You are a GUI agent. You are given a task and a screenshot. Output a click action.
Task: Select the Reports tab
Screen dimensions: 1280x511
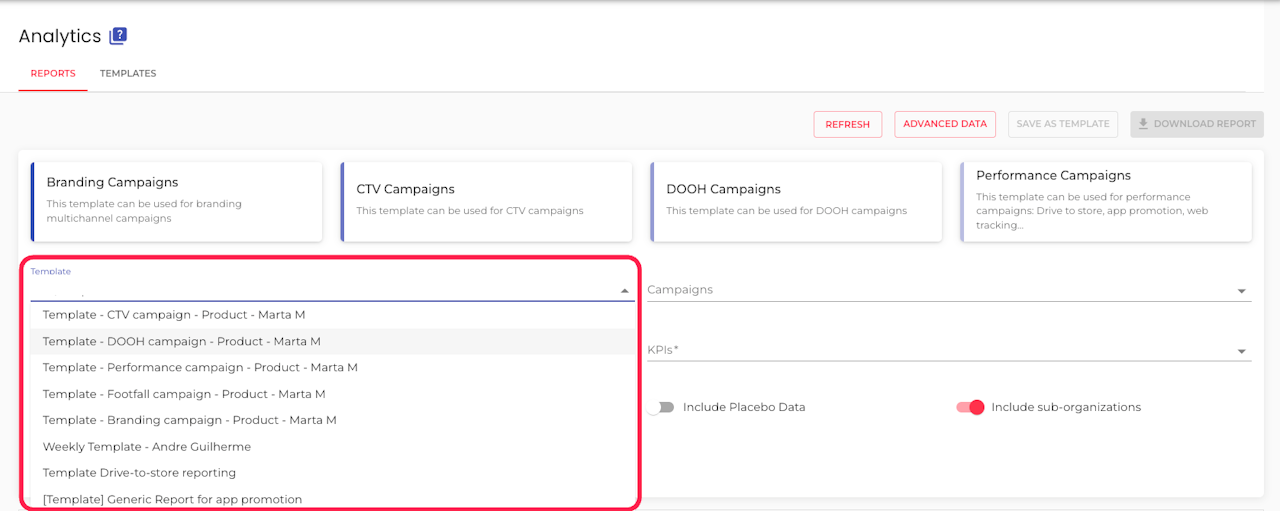[53, 73]
